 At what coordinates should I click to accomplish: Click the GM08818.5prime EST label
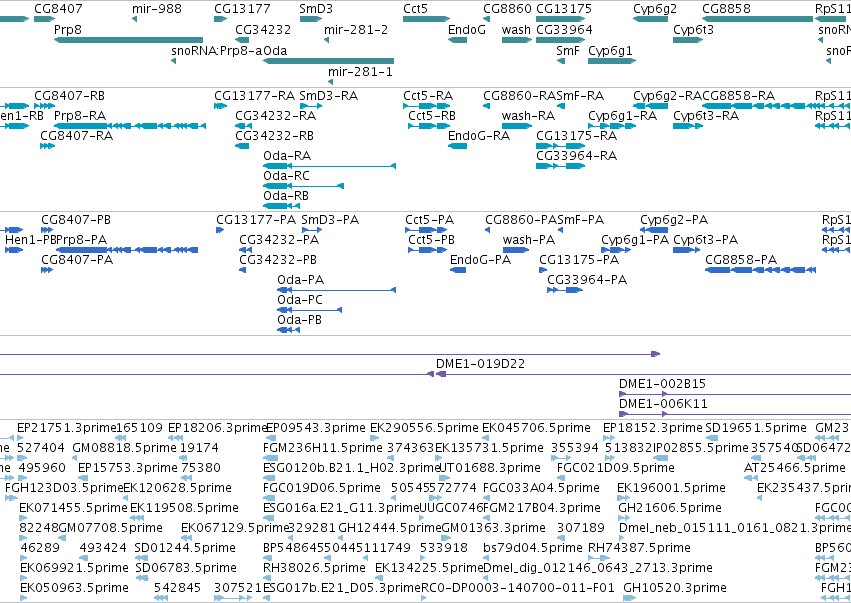pyautogui.click(x=124, y=448)
